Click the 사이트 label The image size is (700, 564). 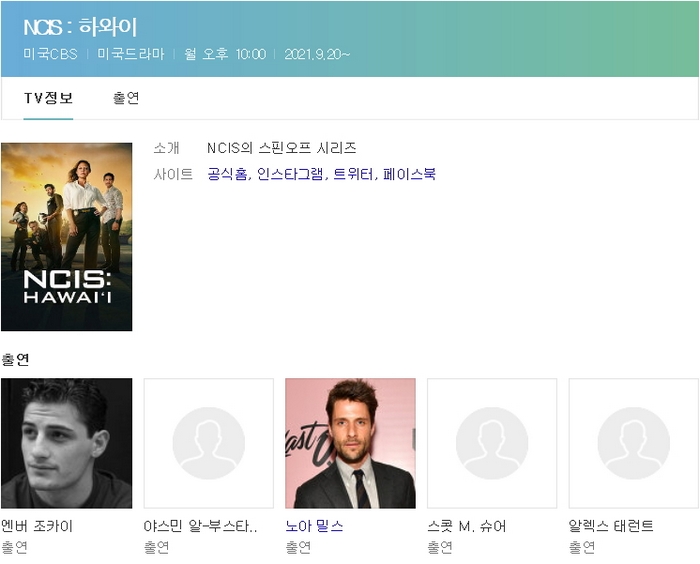(x=173, y=174)
